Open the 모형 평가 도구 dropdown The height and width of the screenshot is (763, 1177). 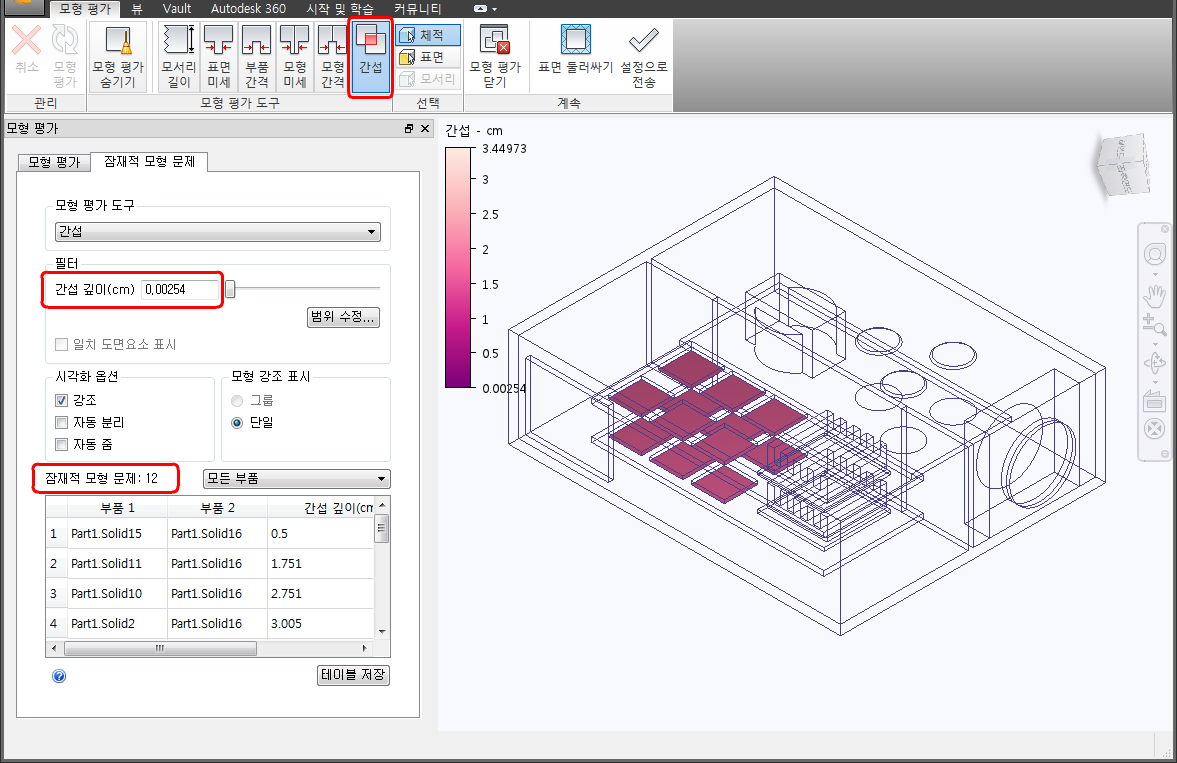point(218,231)
